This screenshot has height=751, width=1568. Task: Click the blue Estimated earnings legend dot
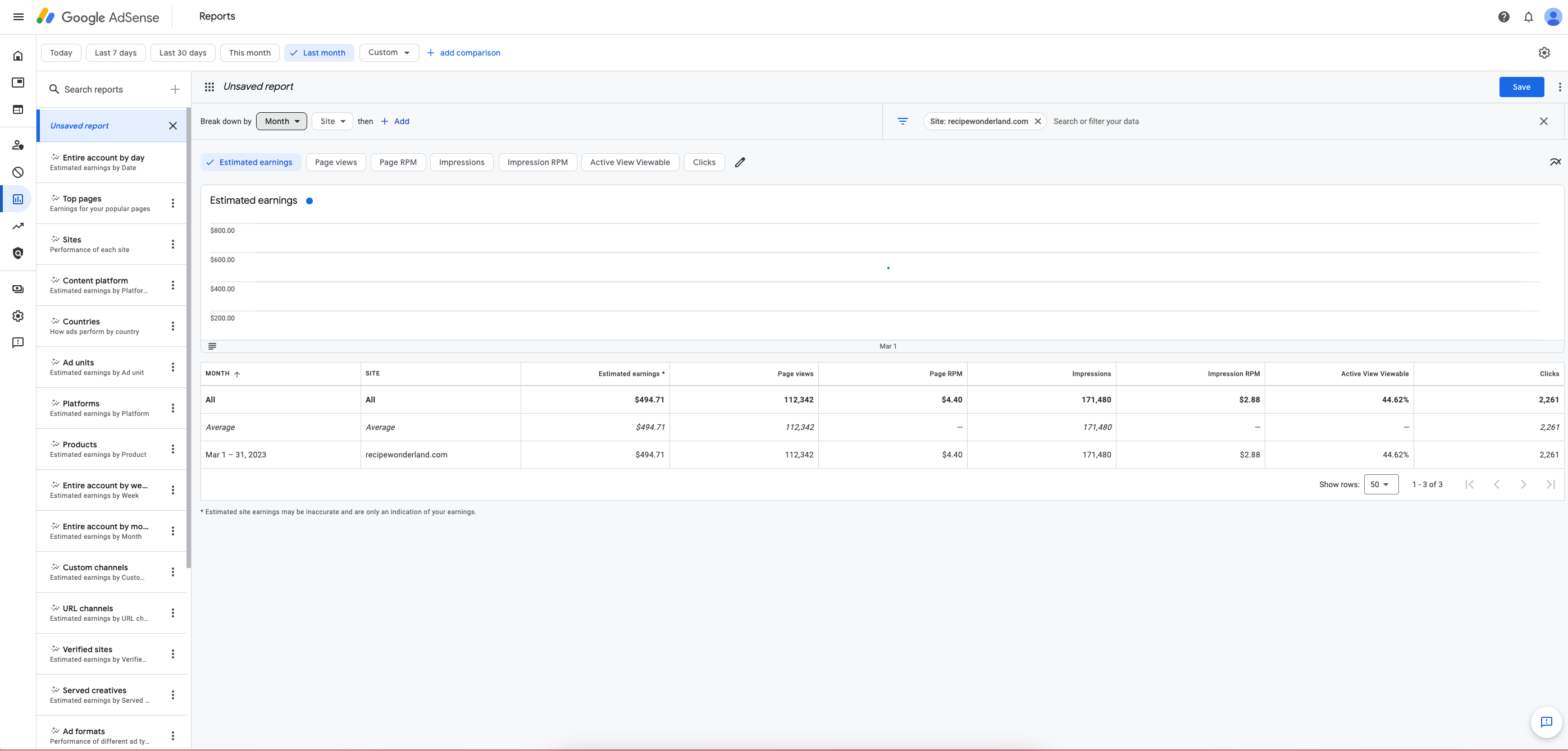[x=309, y=201]
